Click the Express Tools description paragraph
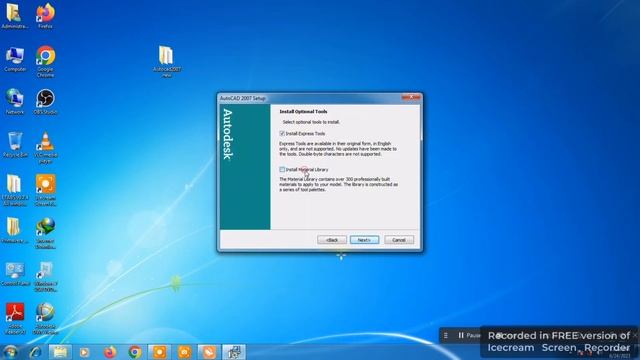 [338, 149]
